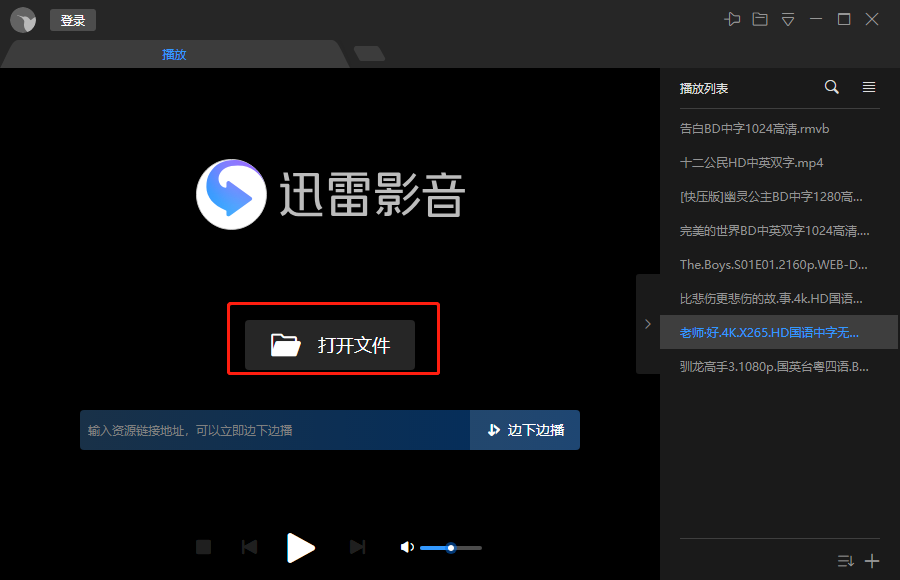This screenshot has height=580, width=900.
Task: Select 幽灵公主BD中字1280 playlist item
Action: [x=779, y=196]
